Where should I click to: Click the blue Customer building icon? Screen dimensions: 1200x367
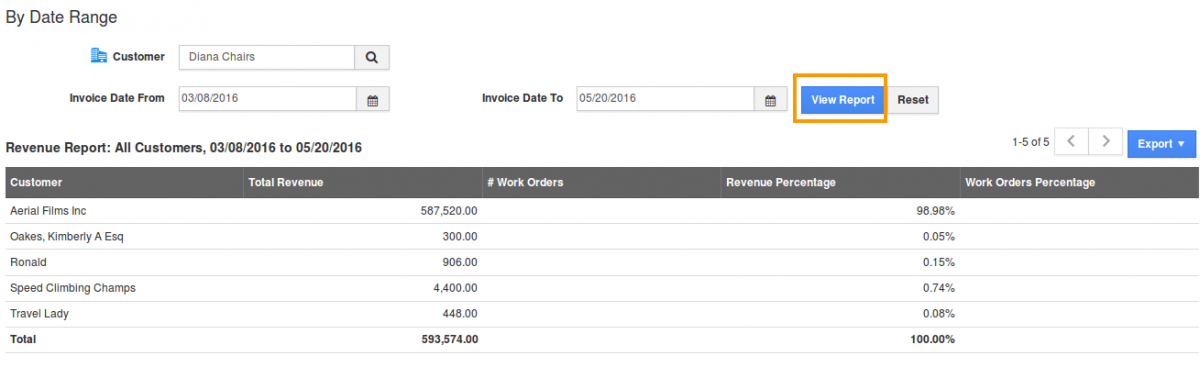click(98, 57)
